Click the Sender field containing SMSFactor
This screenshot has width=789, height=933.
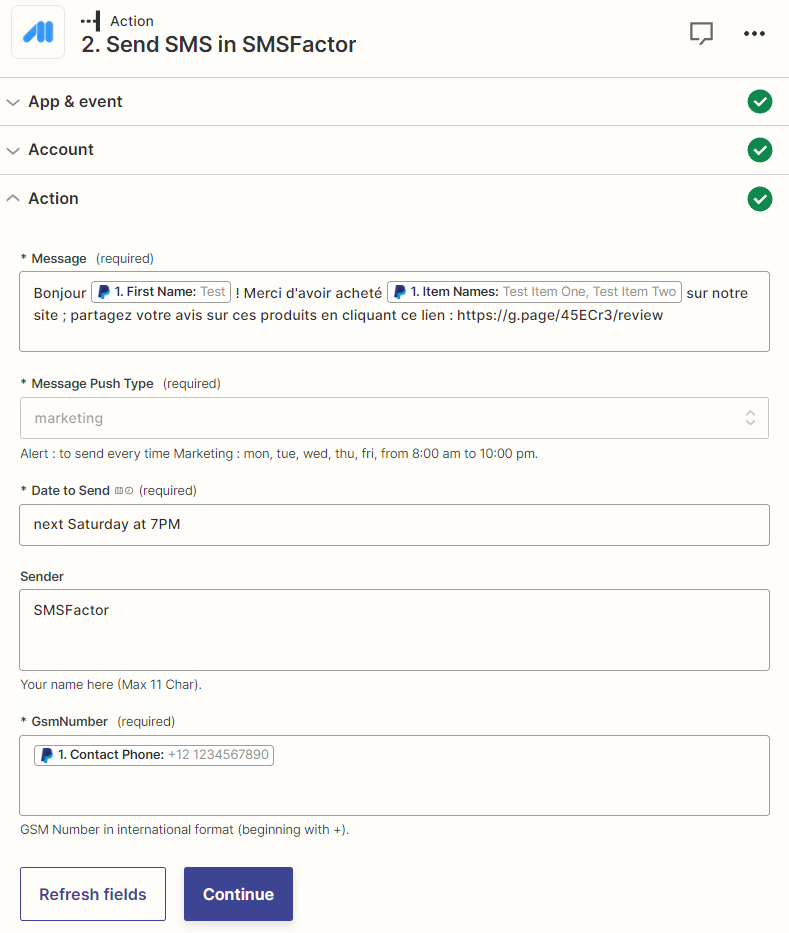click(394, 630)
